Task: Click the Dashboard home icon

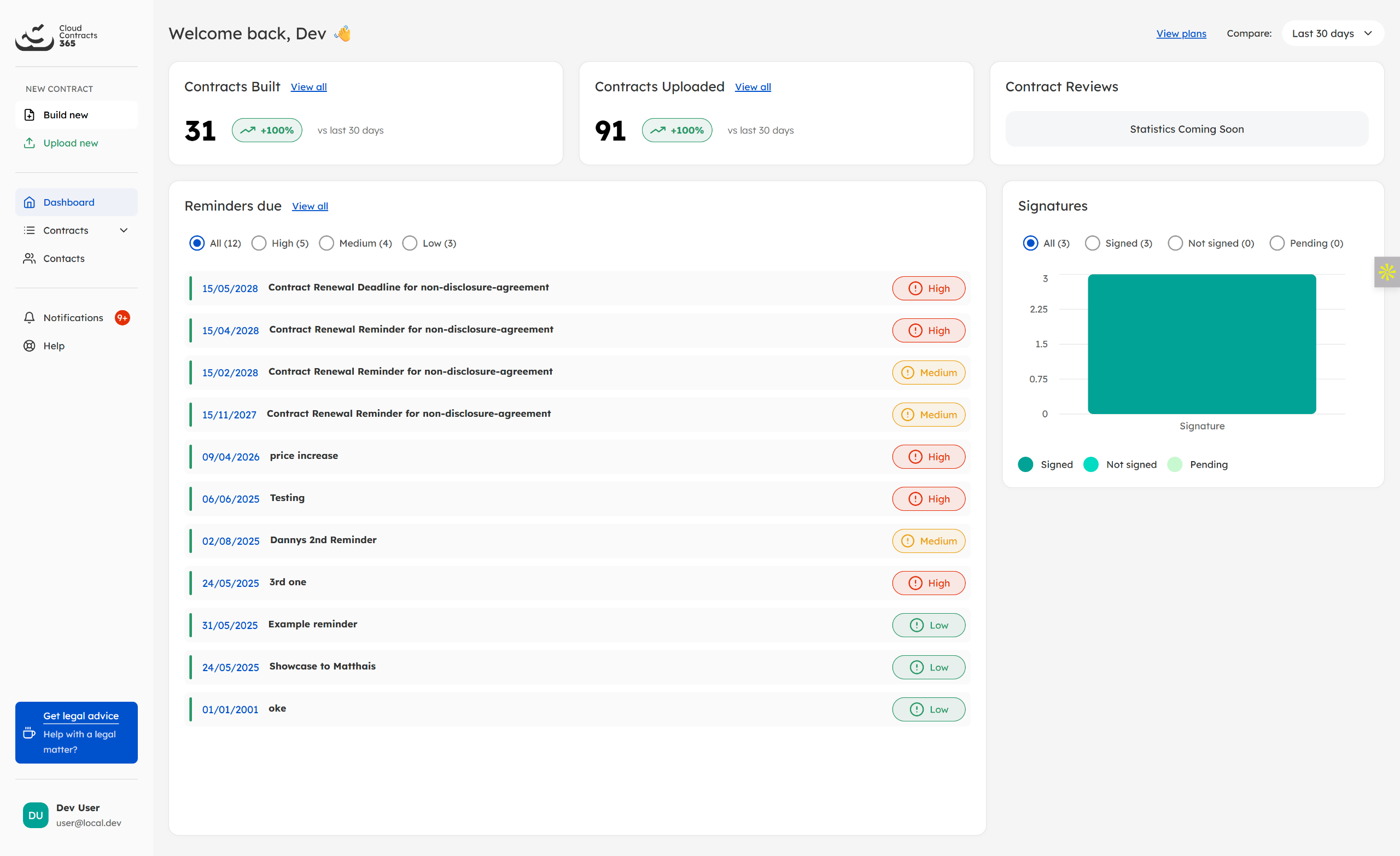Action: 30,202
